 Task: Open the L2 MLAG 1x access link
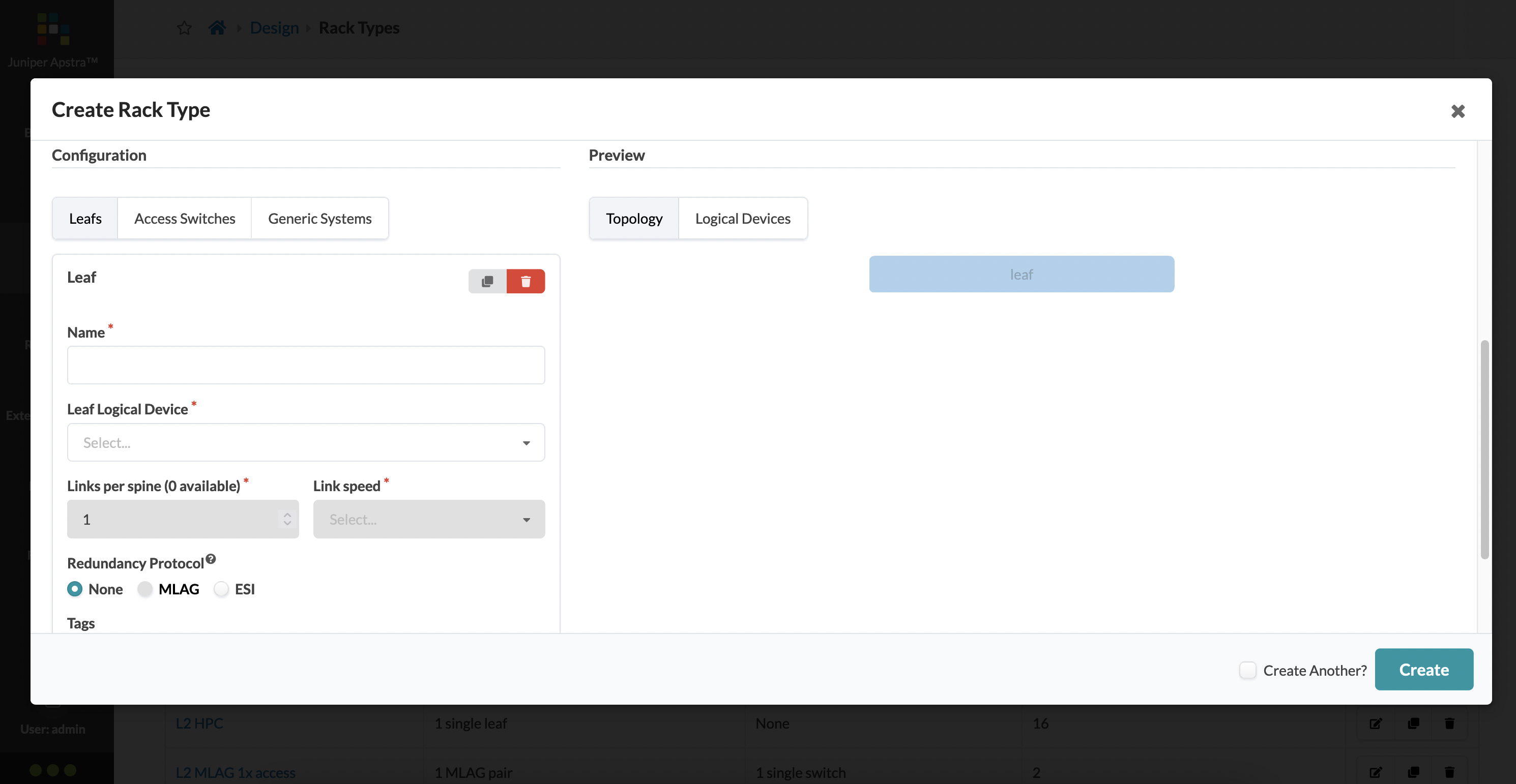(236, 772)
